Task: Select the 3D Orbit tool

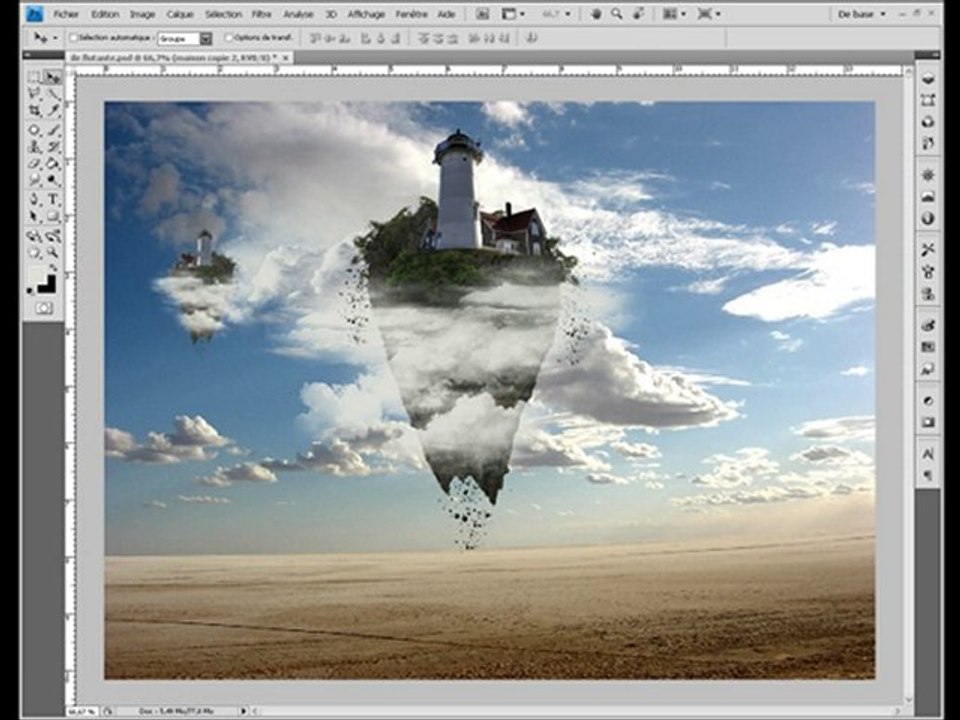Action: [x=53, y=236]
